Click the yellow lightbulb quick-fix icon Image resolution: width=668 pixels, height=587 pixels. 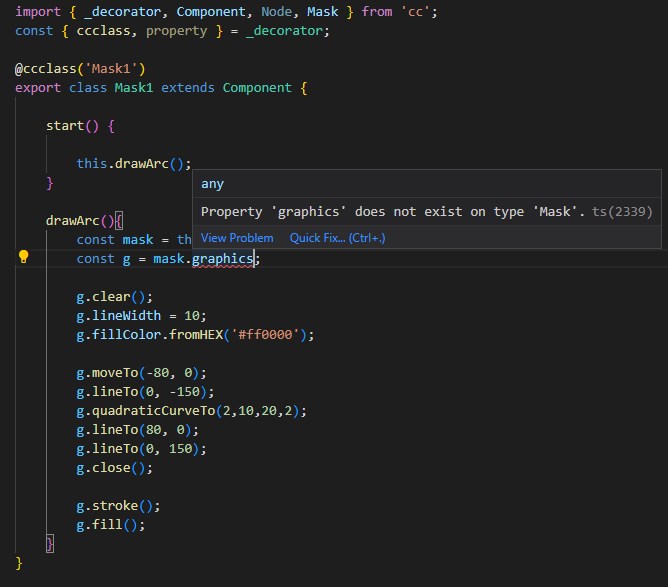23,256
